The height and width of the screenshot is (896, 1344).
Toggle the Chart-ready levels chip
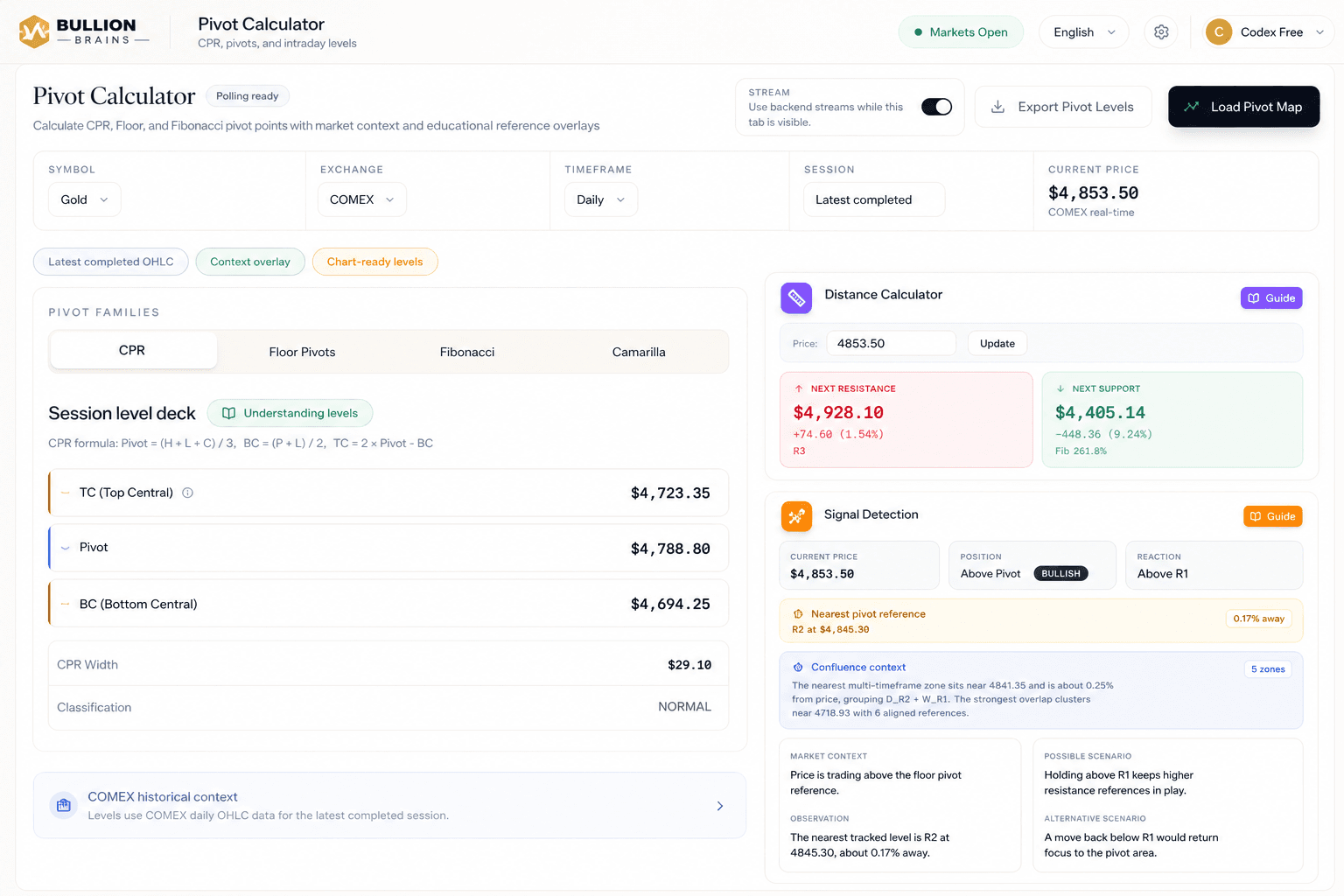[374, 262]
